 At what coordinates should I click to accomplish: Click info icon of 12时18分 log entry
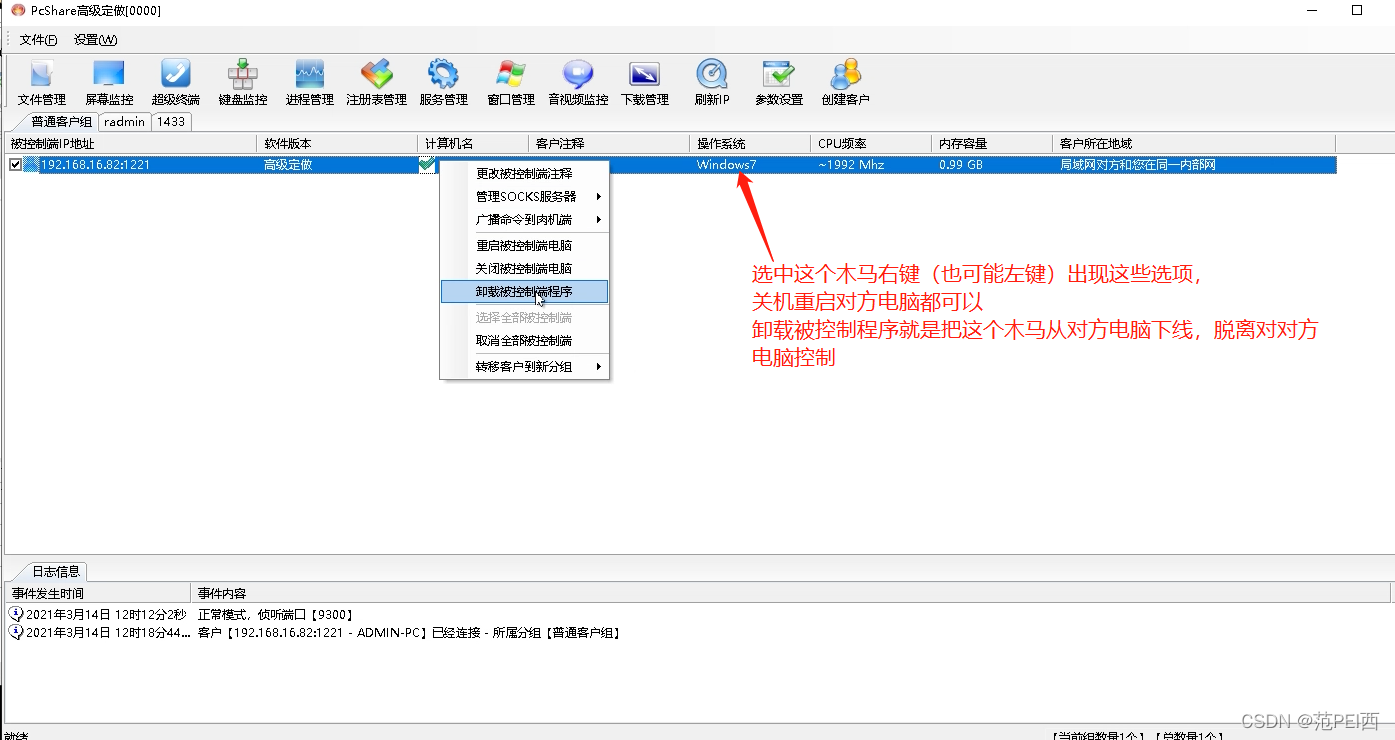pyautogui.click(x=16, y=632)
